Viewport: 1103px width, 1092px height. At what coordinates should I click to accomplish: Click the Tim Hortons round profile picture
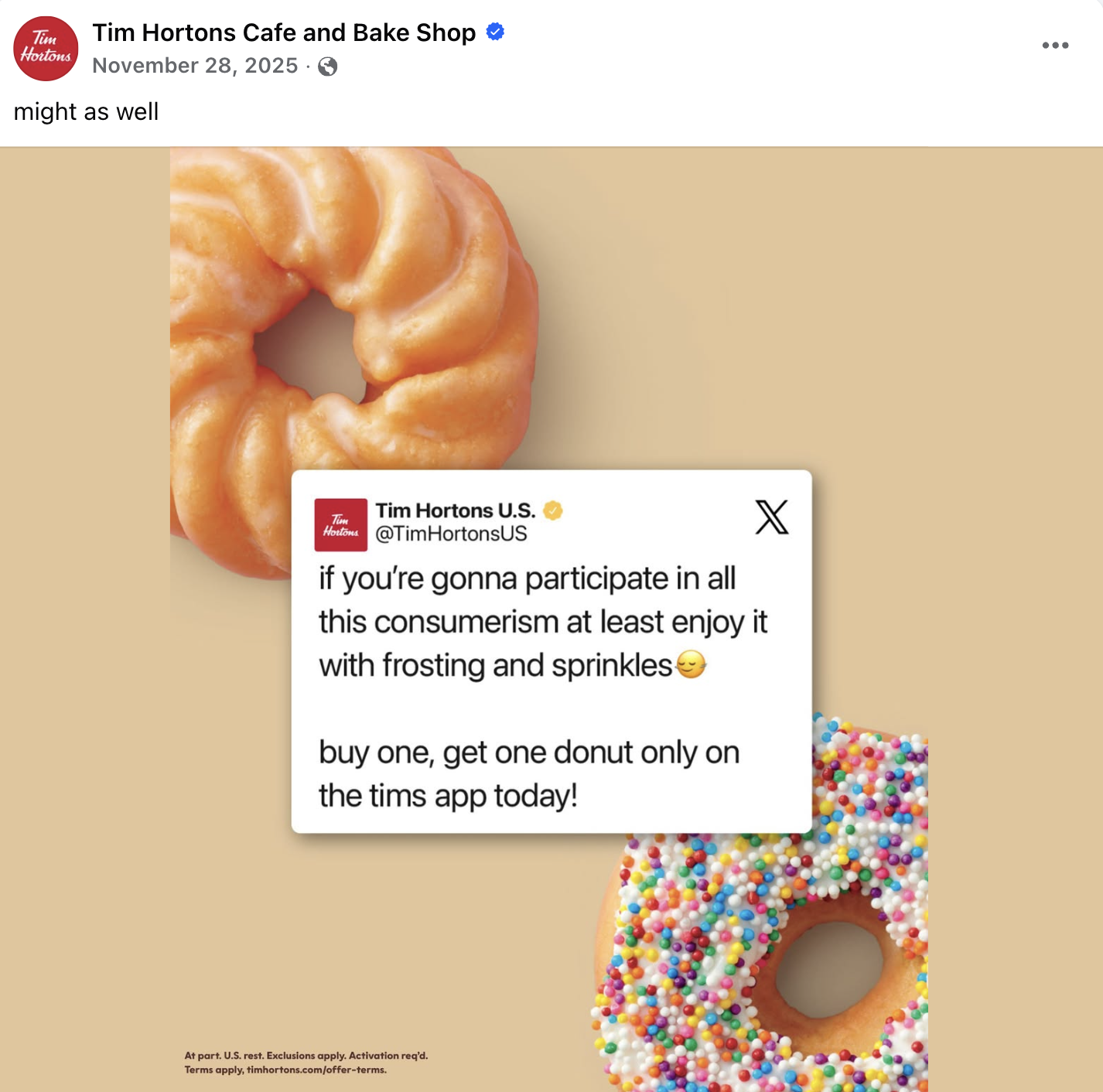(46, 49)
